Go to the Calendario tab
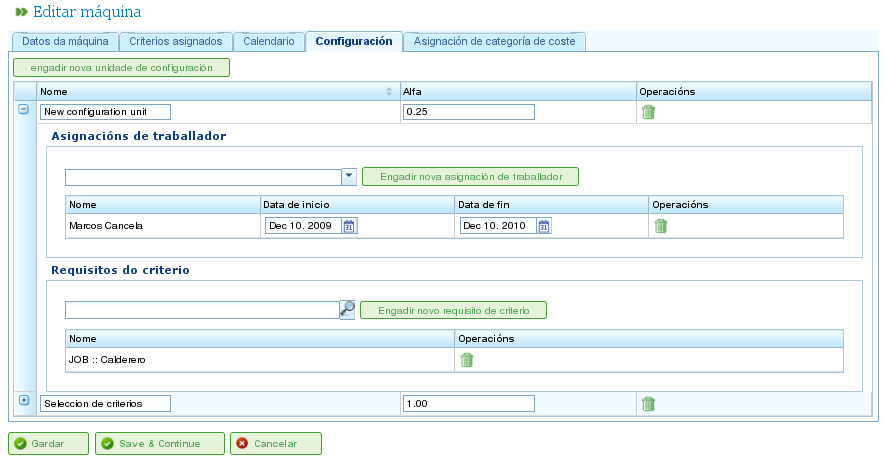The image size is (885, 463). [x=268, y=42]
